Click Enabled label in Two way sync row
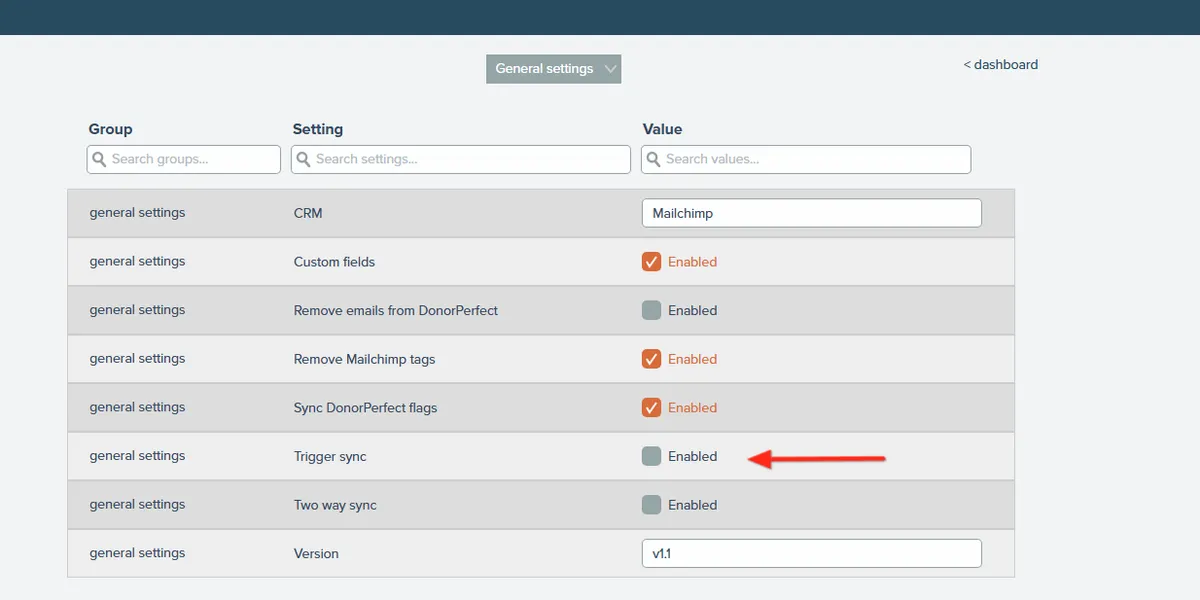The width and height of the screenshot is (1200, 600). tap(692, 505)
